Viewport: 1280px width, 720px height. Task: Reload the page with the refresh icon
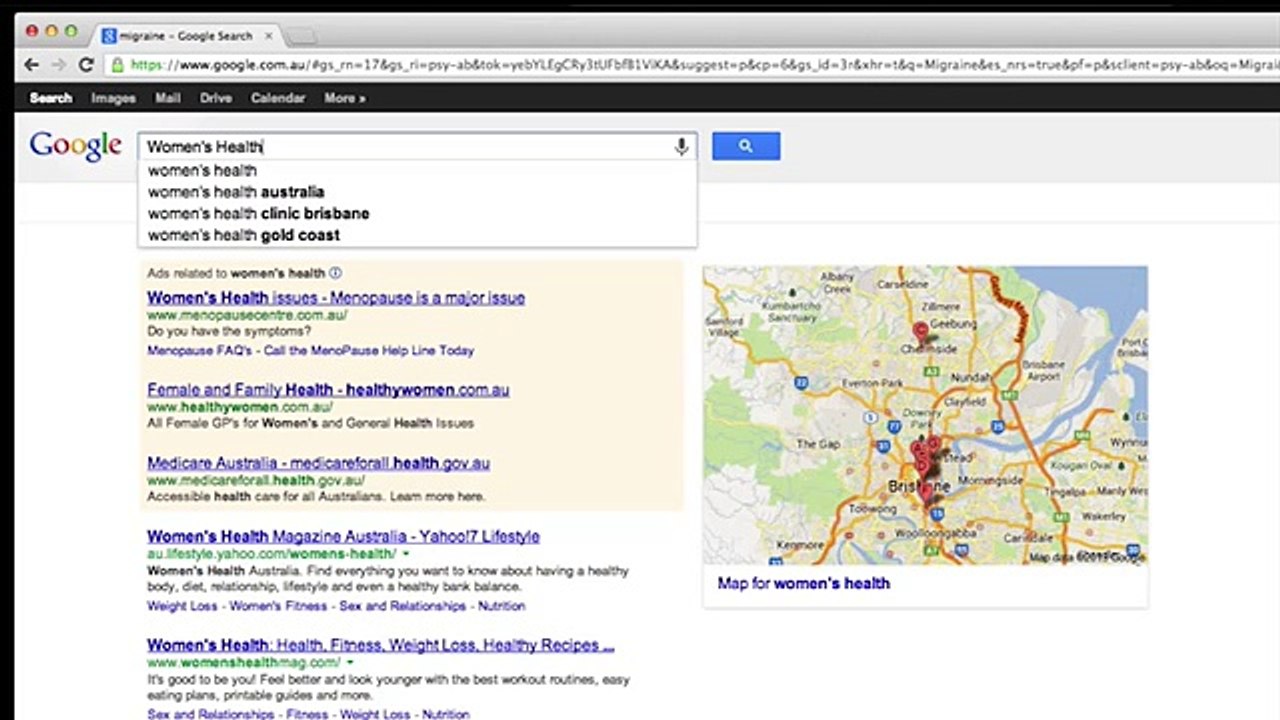[86, 65]
